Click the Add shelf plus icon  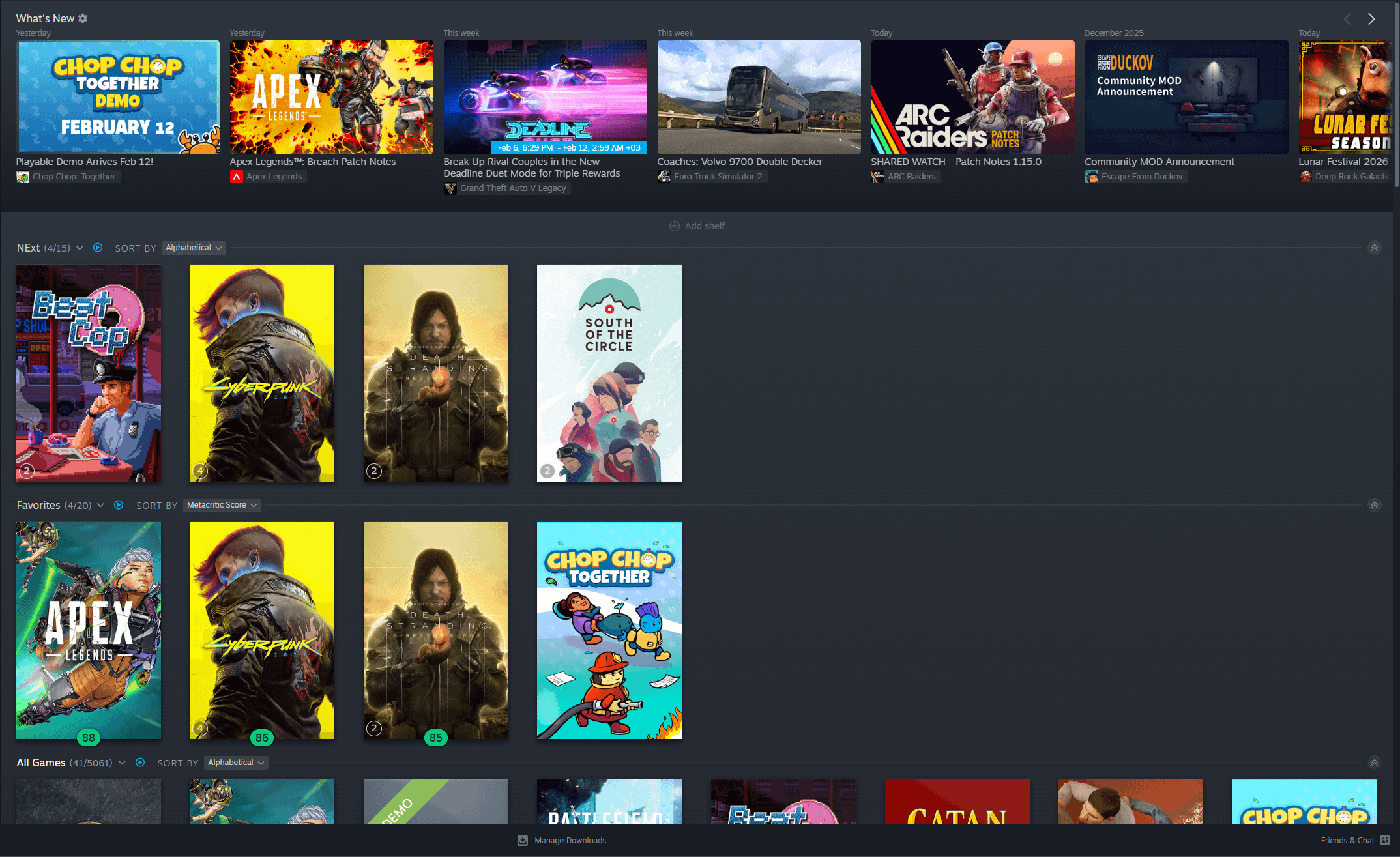pos(674,226)
